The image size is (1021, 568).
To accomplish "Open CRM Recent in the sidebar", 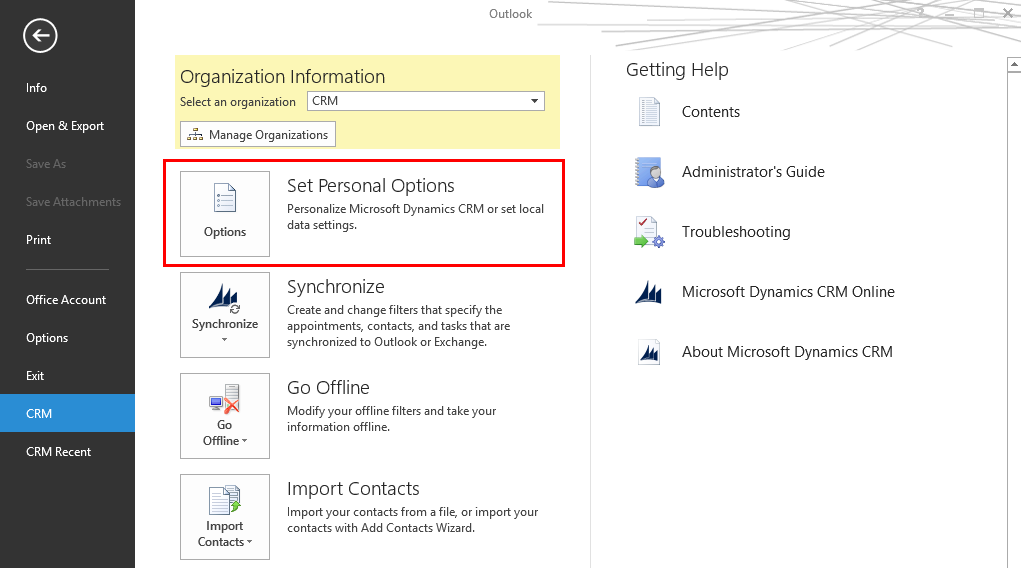I will coord(58,452).
